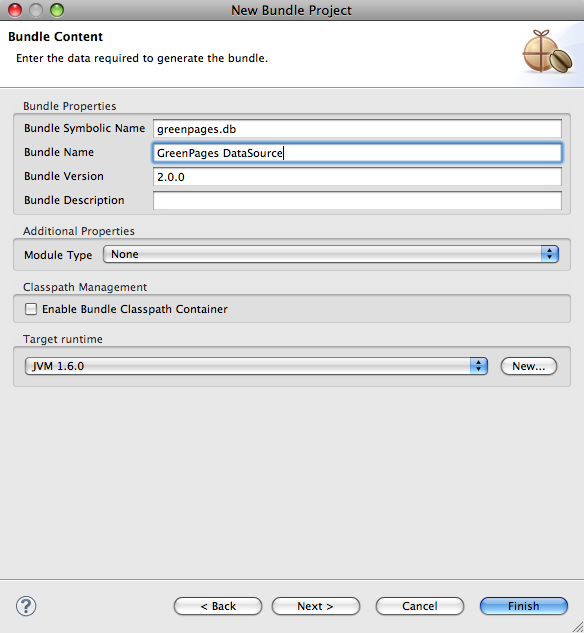Click the New... runtime button
This screenshot has height=633, width=584.
tap(529, 366)
